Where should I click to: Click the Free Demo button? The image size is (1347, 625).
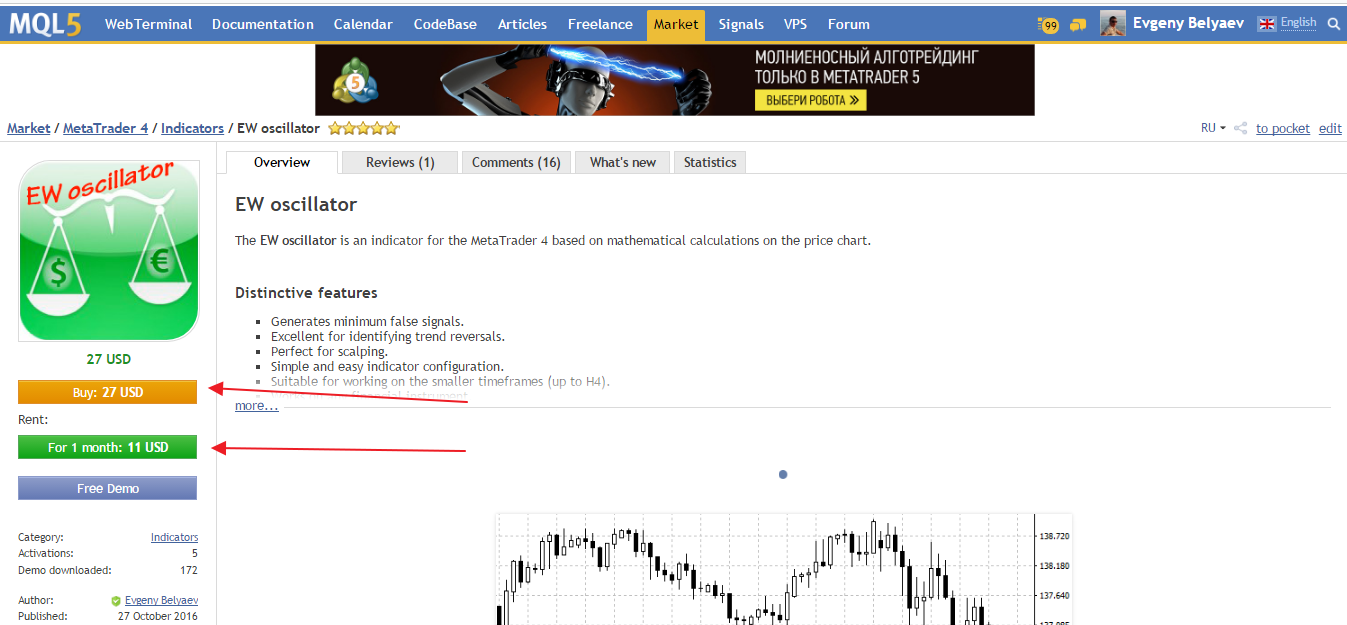(108, 488)
